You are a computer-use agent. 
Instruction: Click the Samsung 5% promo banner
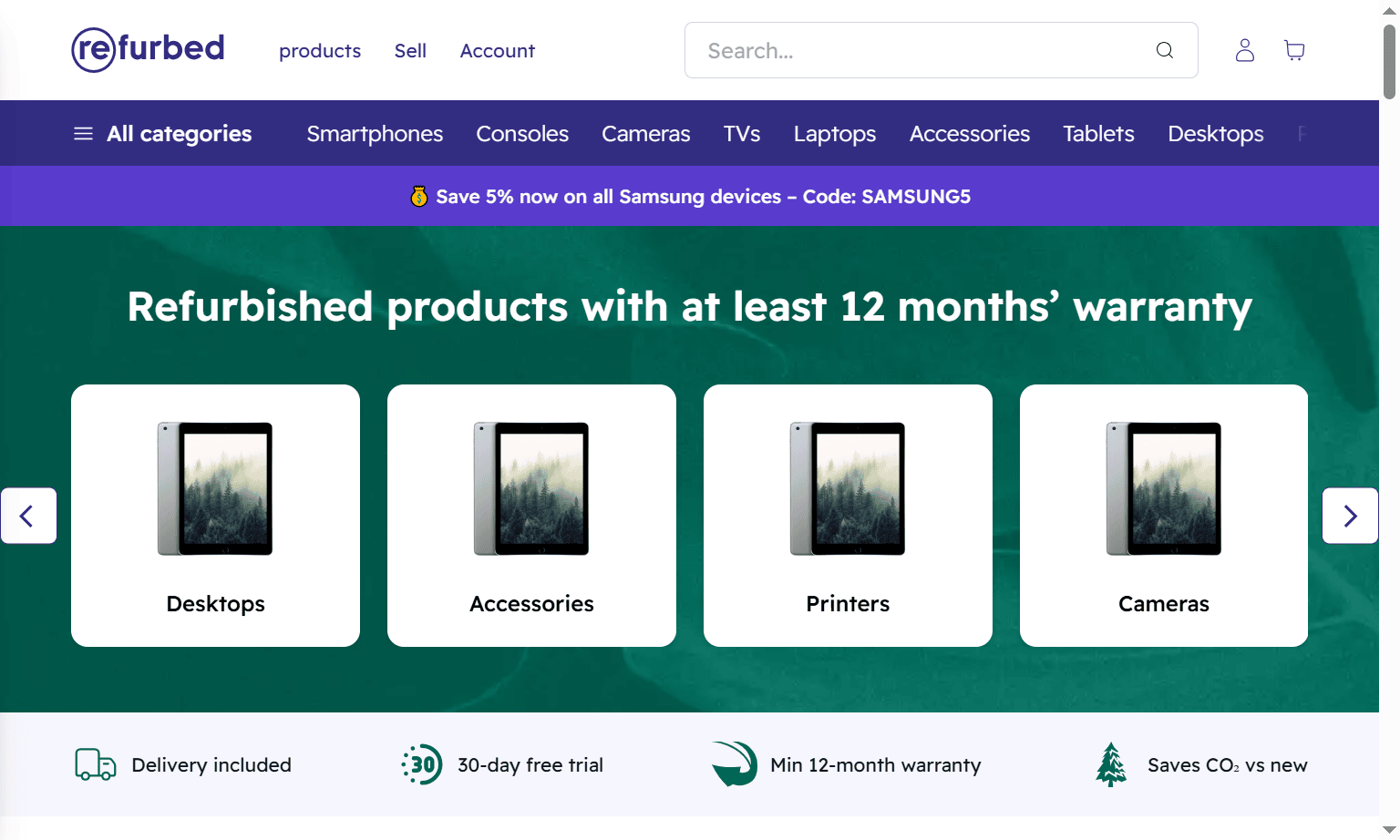689,197
